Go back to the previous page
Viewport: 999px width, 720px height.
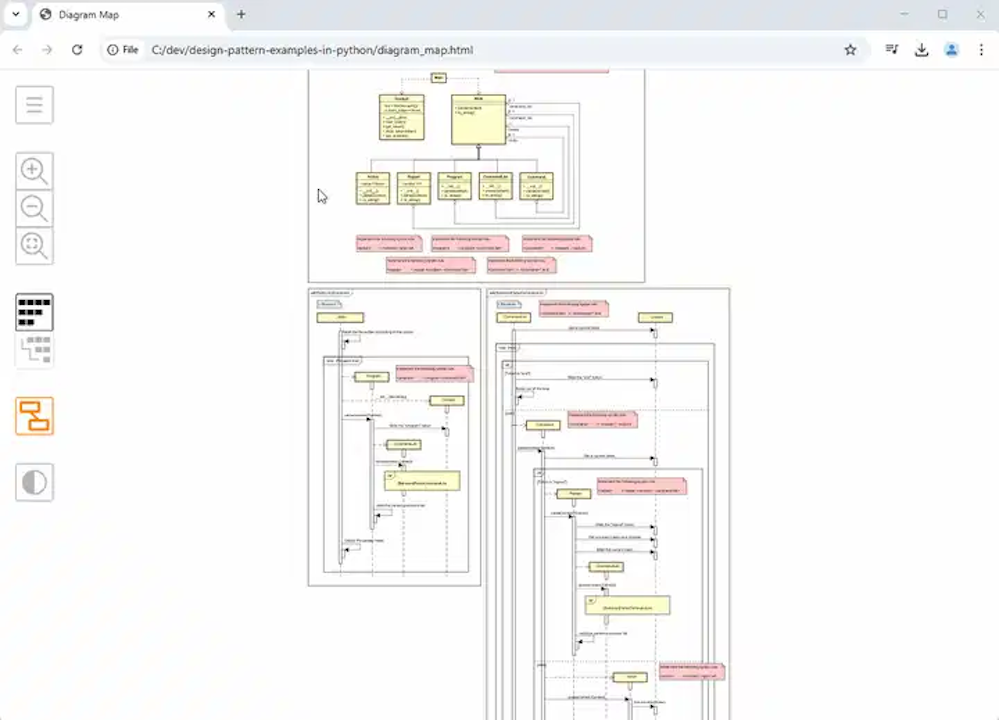tap(17, 50)
